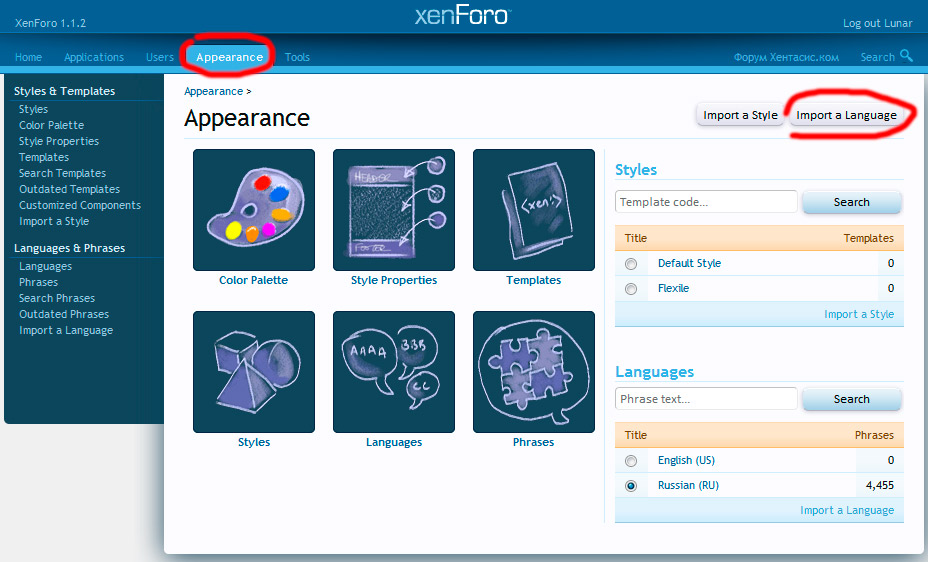The width and height of the screenshot is (928, 562).
Task: Click Import a Style below styles table
Action: click(859, 315)
